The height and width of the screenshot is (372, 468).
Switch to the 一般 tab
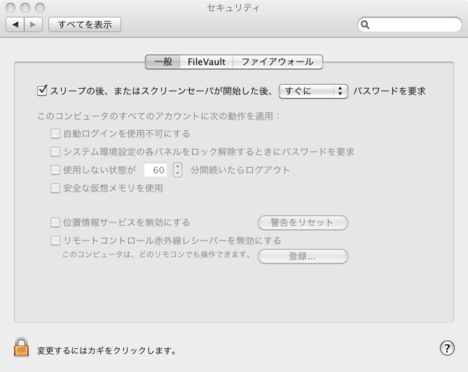pos(163,62)
